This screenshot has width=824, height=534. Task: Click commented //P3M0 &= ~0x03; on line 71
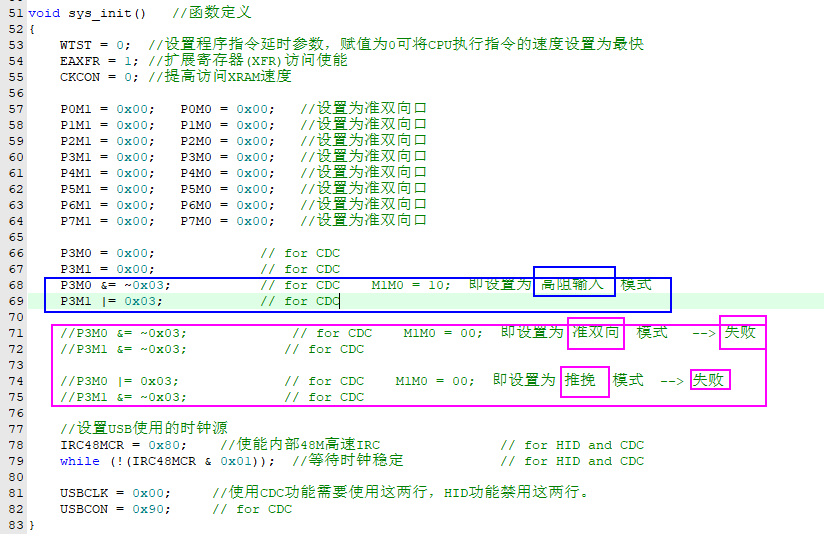click(123, 333)
